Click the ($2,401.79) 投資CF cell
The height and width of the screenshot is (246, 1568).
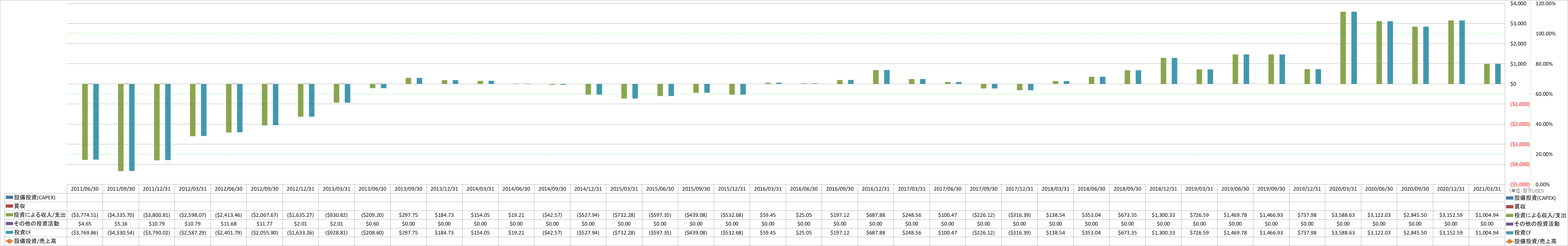(228, 233)
